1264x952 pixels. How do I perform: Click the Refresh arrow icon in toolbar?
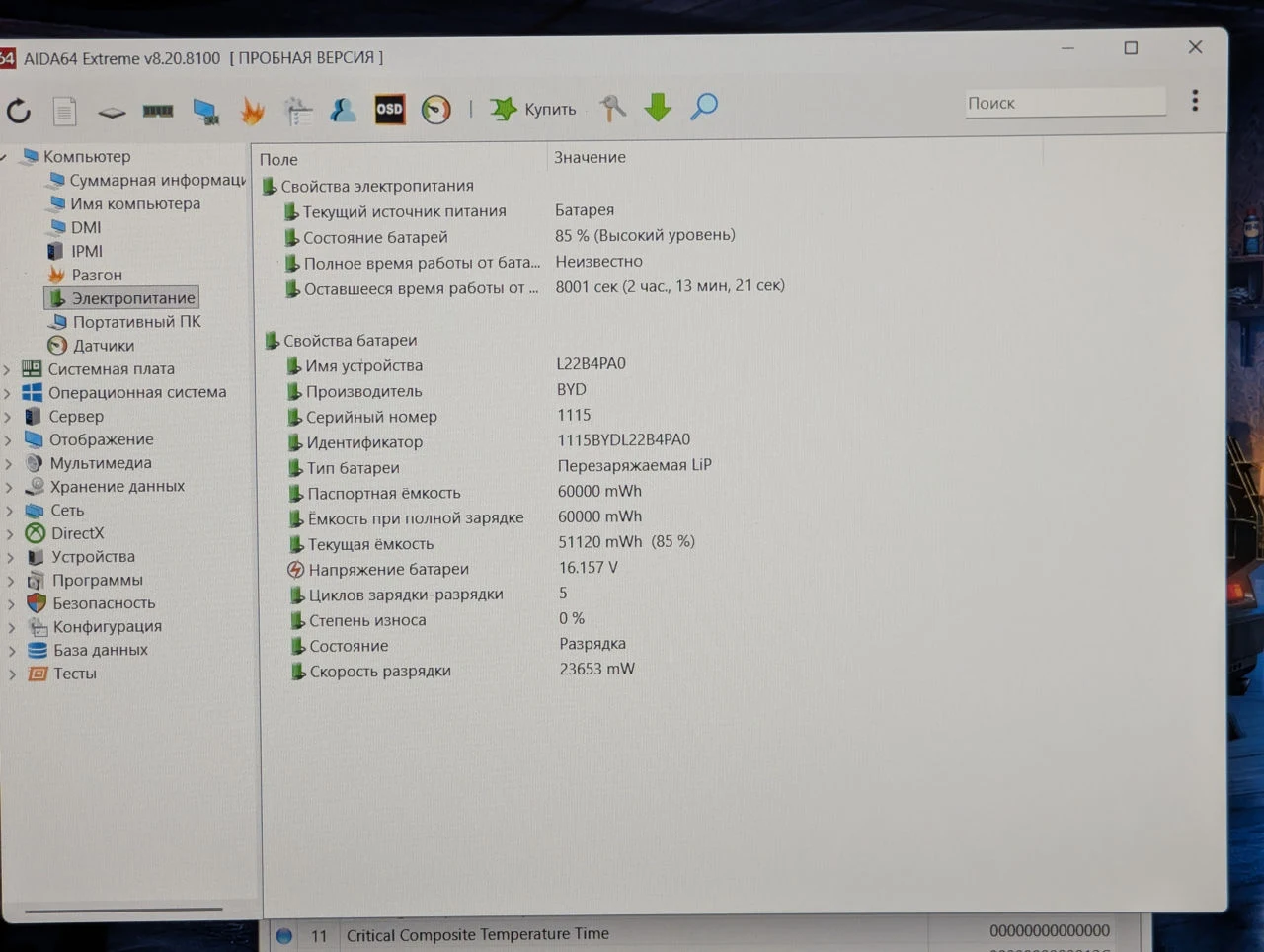(x=19, y=111)
